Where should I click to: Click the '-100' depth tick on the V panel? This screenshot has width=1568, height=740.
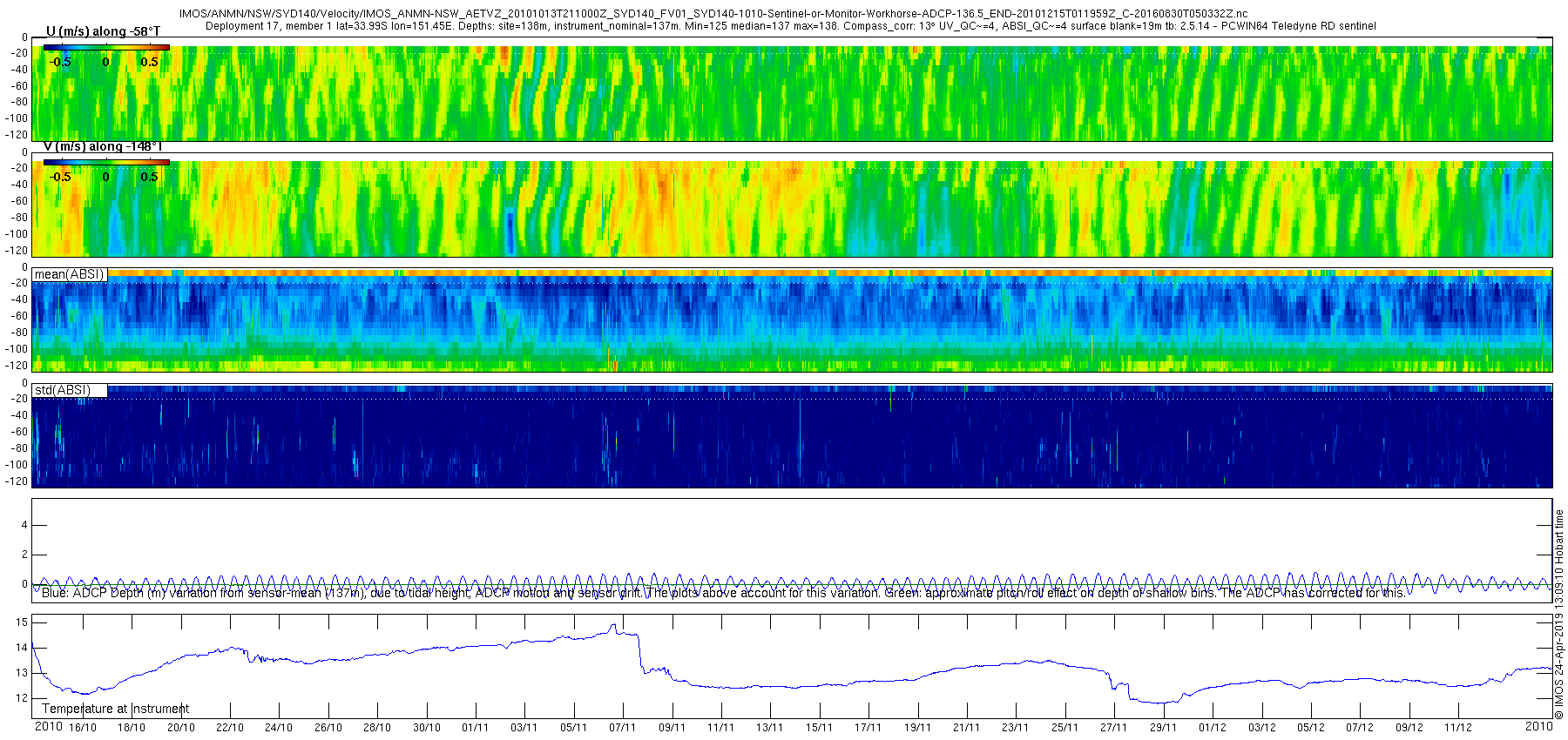pos(17,234)
